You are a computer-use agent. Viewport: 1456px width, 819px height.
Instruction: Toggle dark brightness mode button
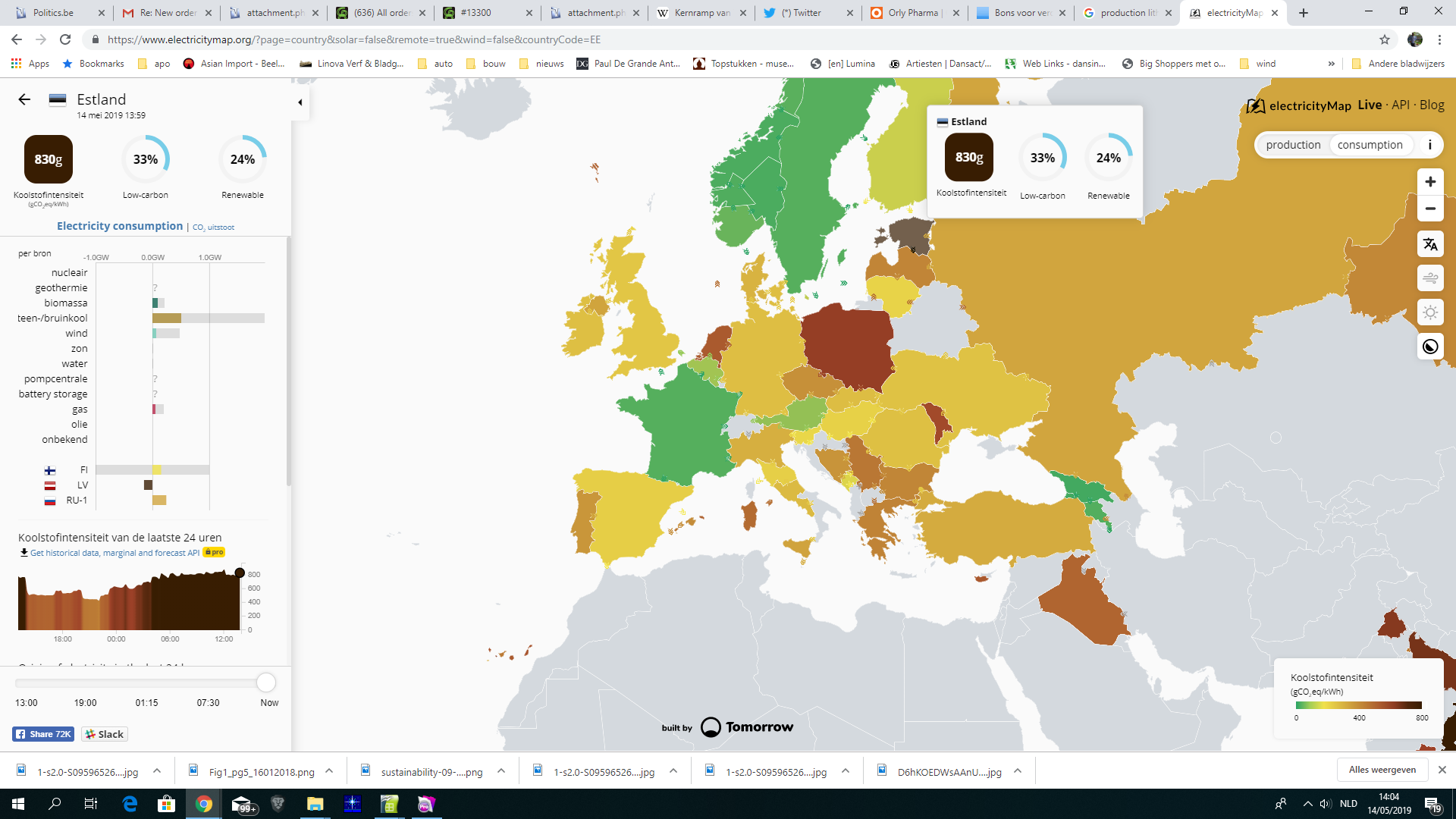tap(1430, 347)
